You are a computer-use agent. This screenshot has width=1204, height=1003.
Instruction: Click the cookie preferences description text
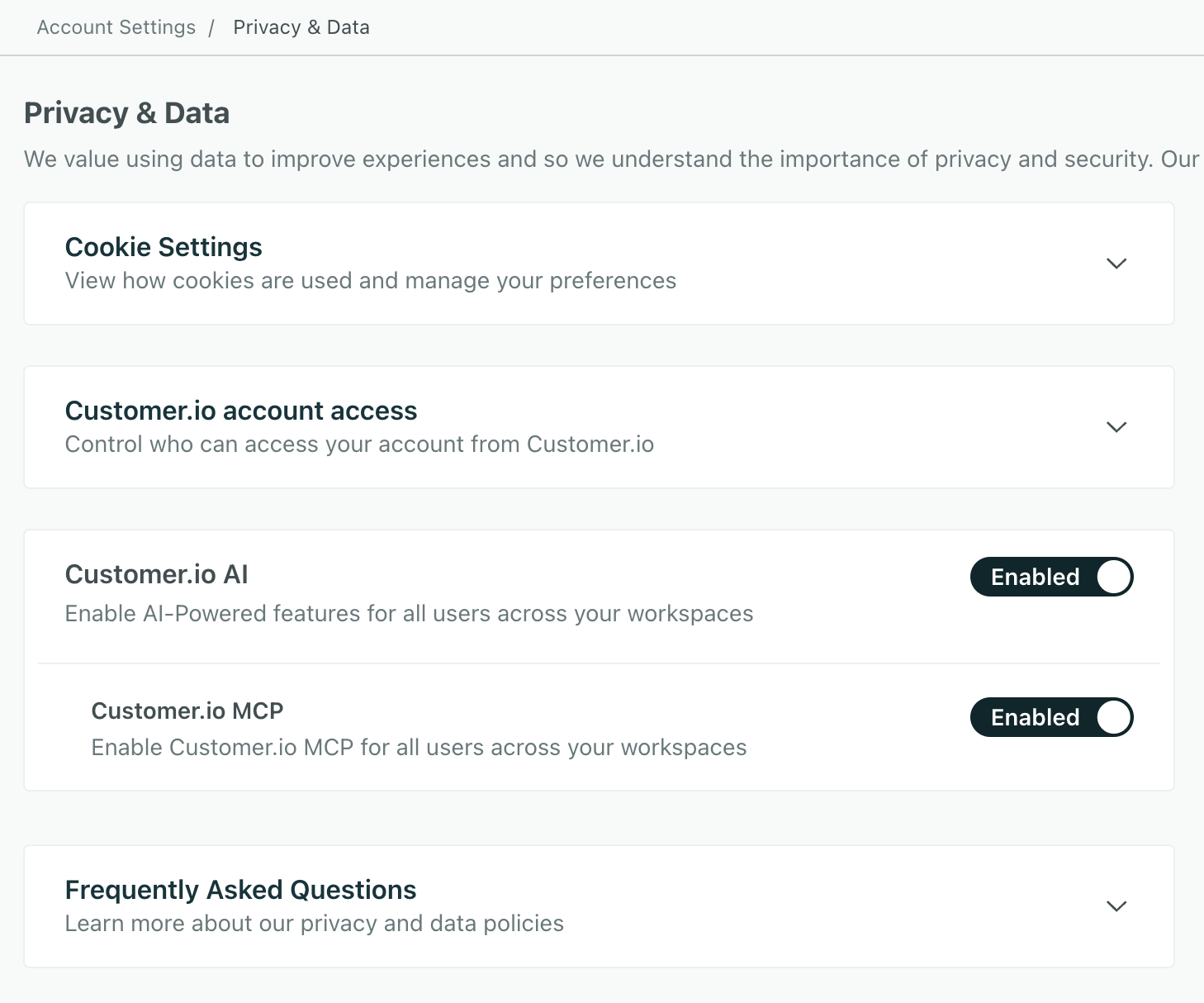370,280
